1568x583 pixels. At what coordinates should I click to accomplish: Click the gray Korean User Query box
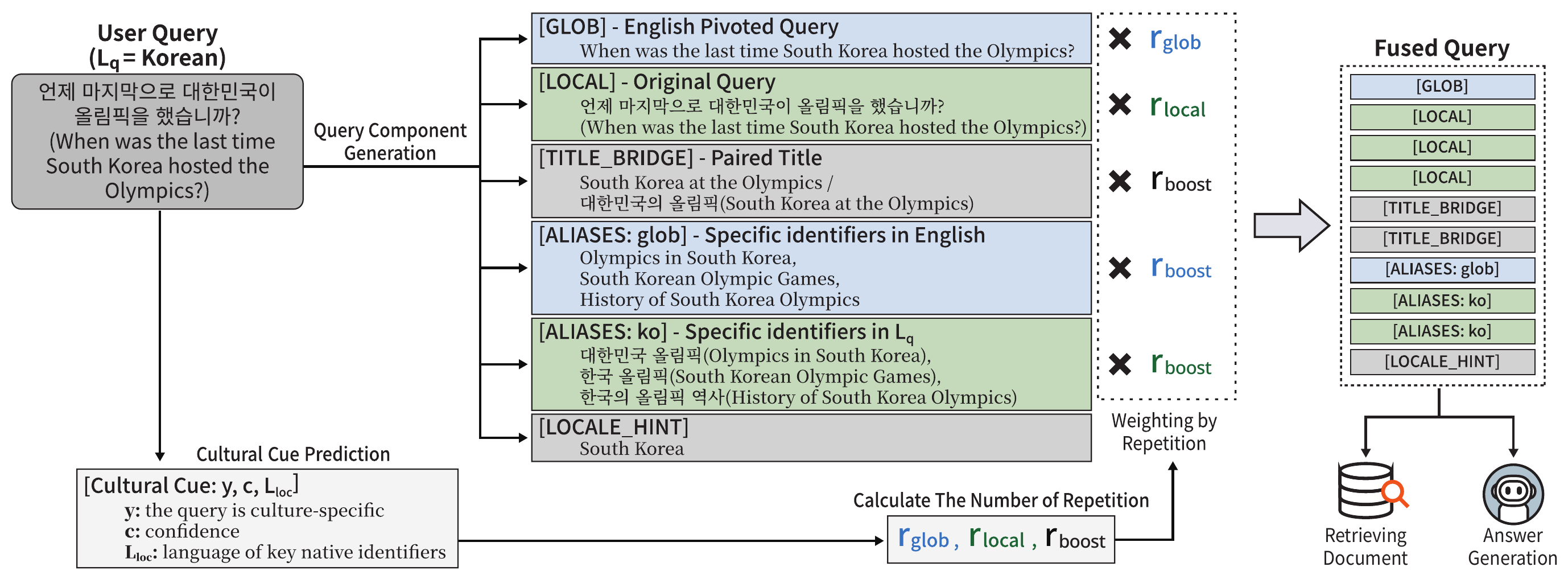coord(157,141)
